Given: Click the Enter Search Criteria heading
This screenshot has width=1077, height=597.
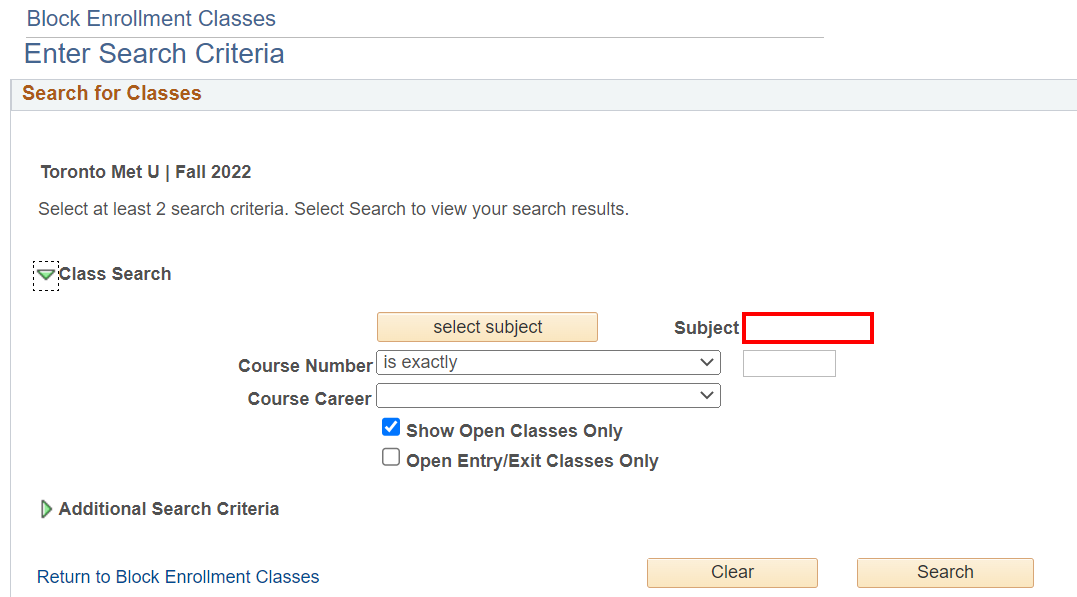Looking at the screenshot, I should tap(154, 53).
